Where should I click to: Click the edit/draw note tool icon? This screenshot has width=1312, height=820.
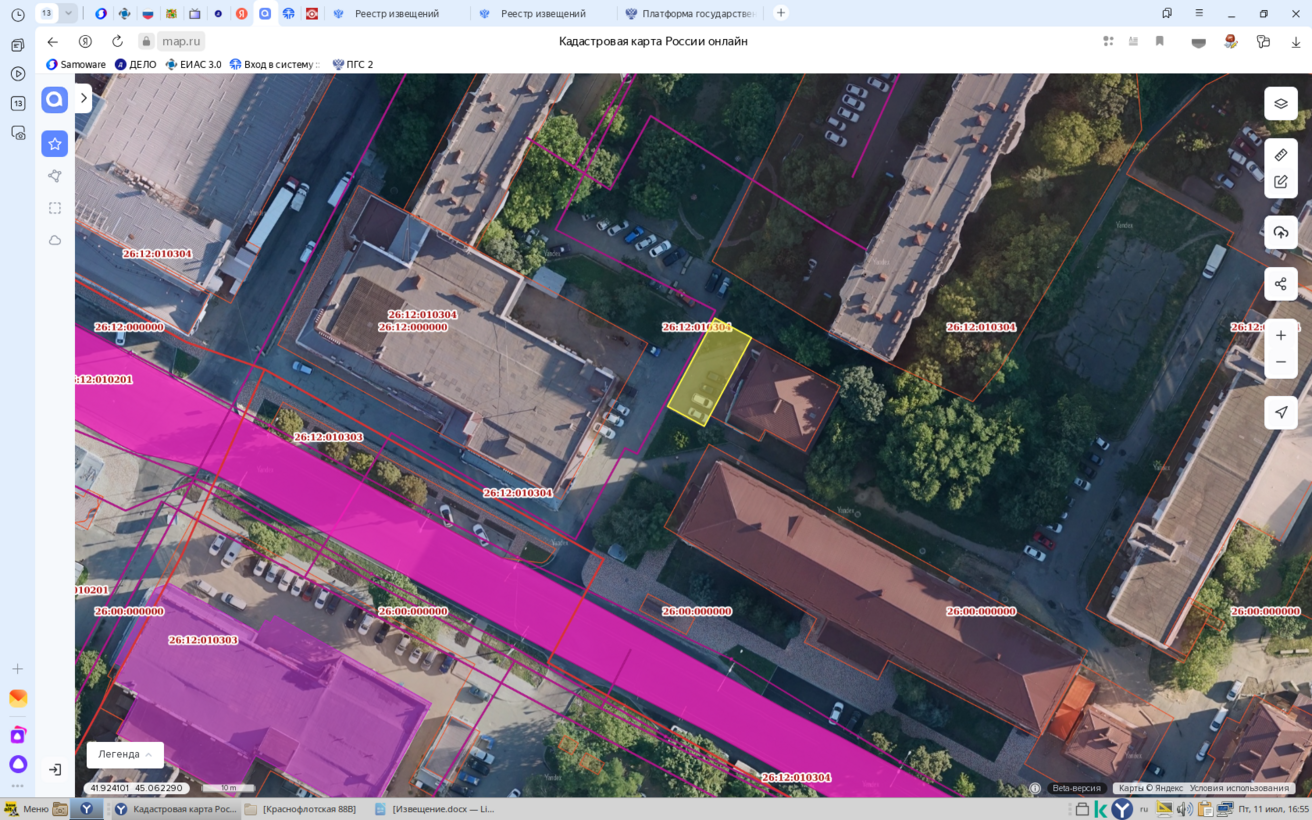click(1280, 182)
